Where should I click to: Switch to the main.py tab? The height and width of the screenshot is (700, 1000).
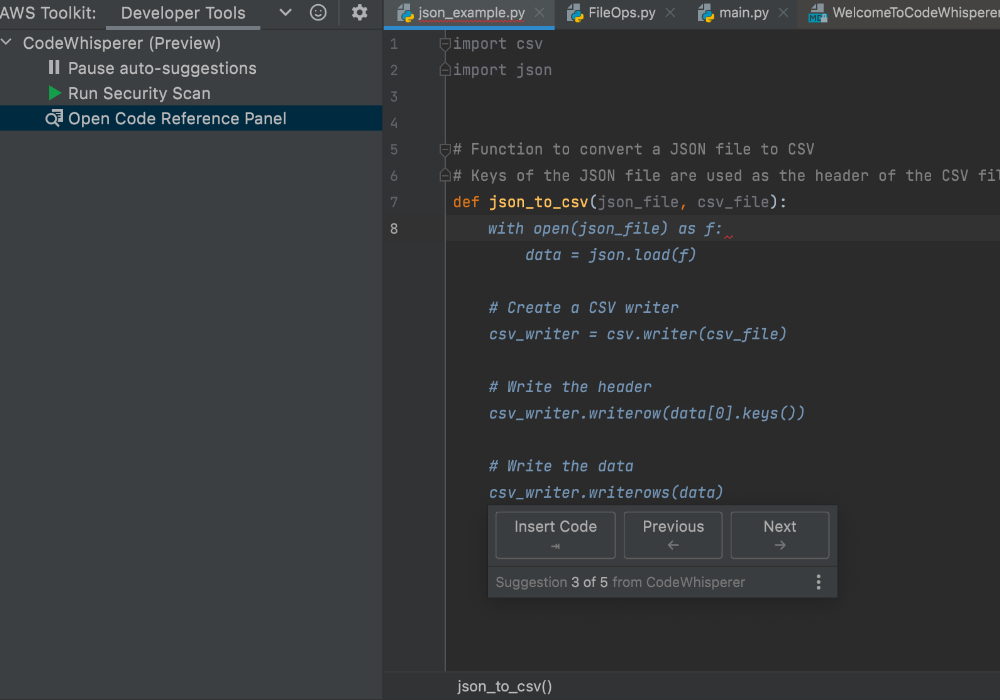click(743, 13)
